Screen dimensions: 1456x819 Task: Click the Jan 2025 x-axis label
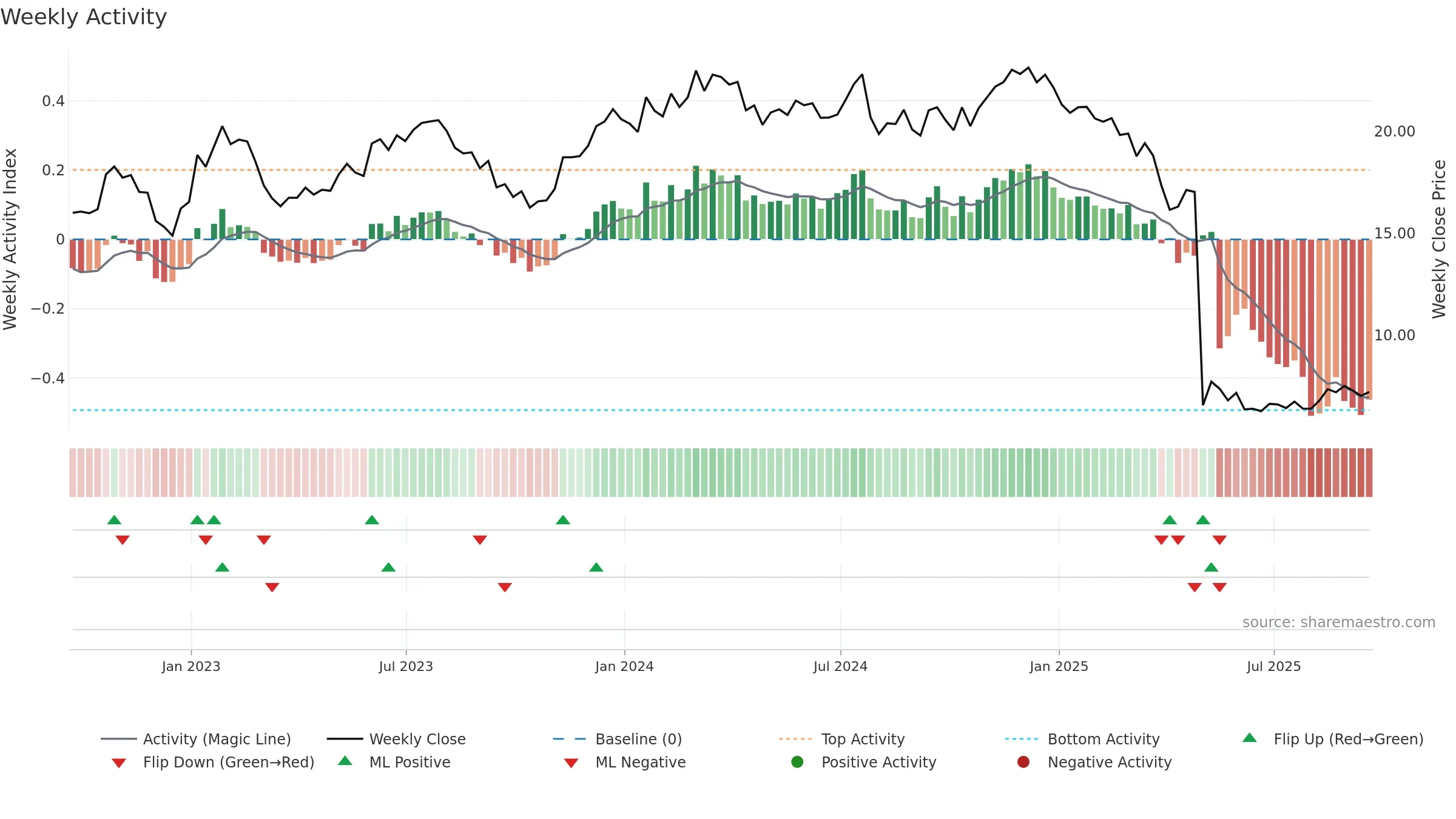pyautogui.click(x=1059, y=666)
